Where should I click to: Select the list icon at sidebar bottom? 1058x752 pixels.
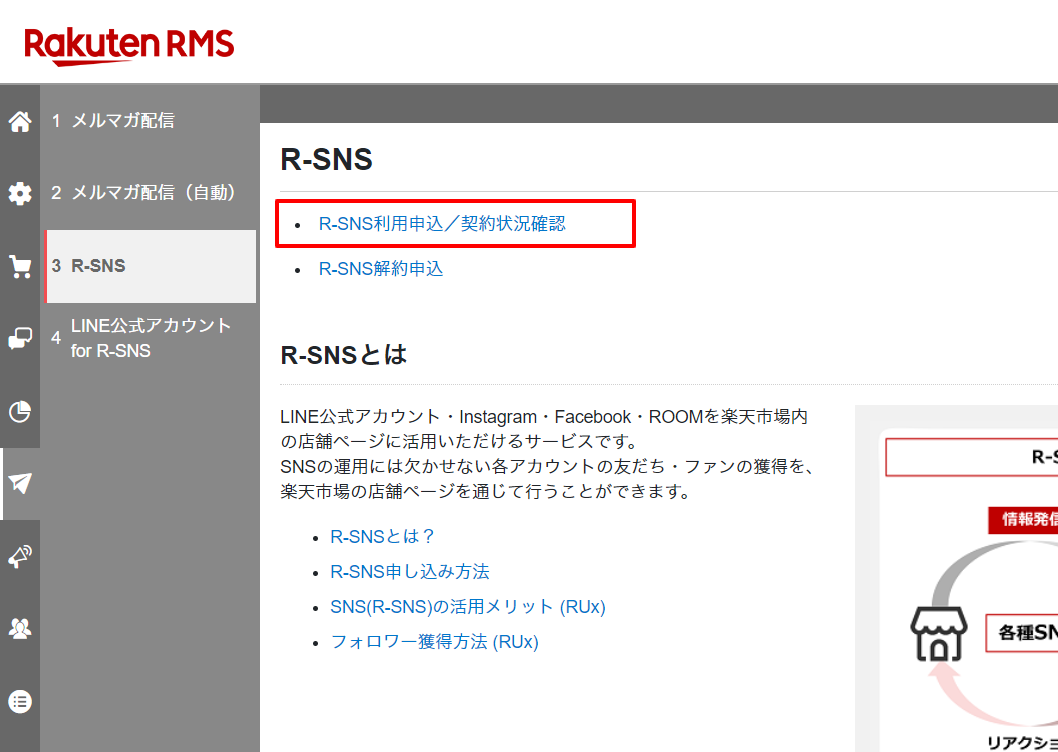point(19,701)
